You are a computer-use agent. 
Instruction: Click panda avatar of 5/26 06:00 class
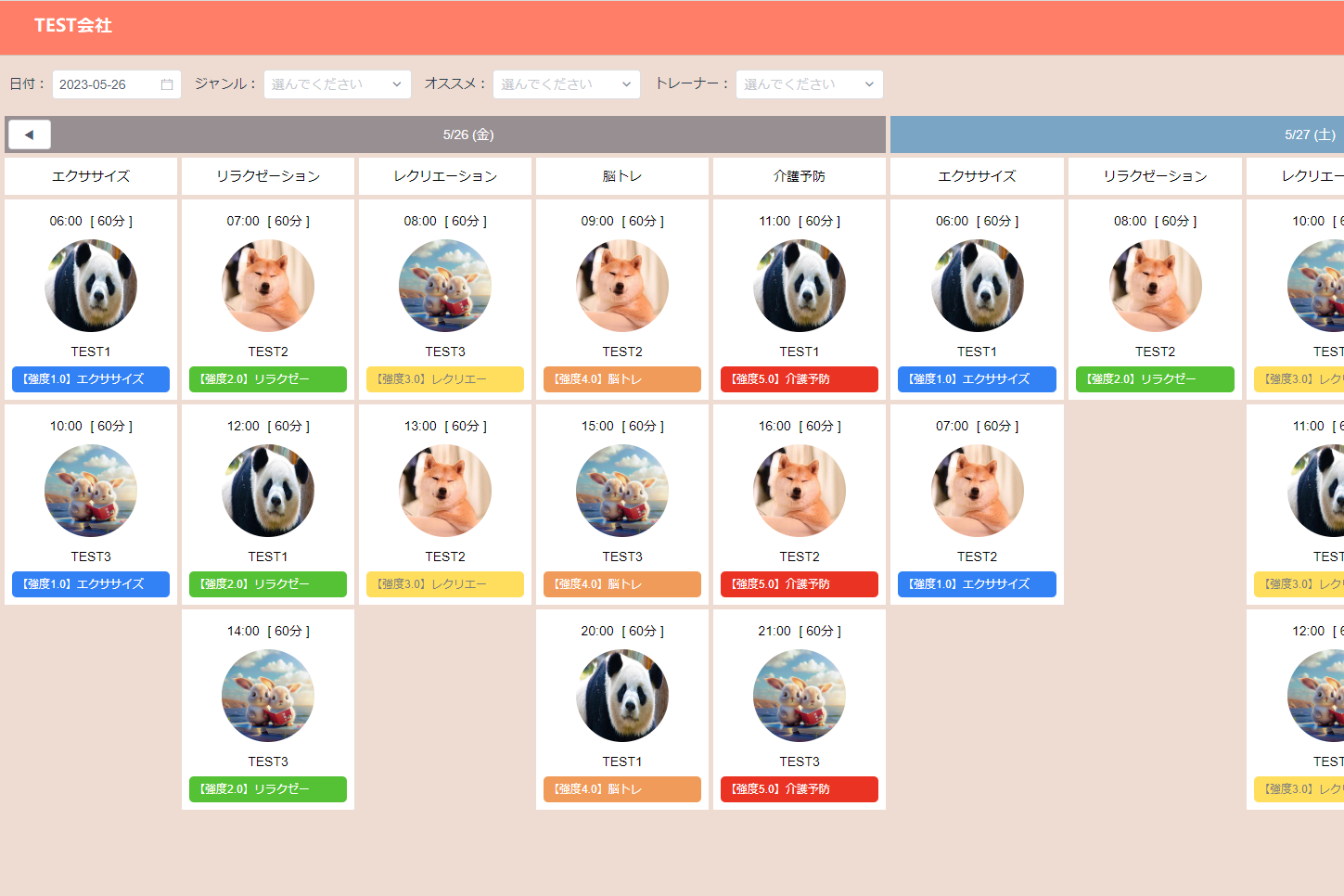click(x=91, y=286)
